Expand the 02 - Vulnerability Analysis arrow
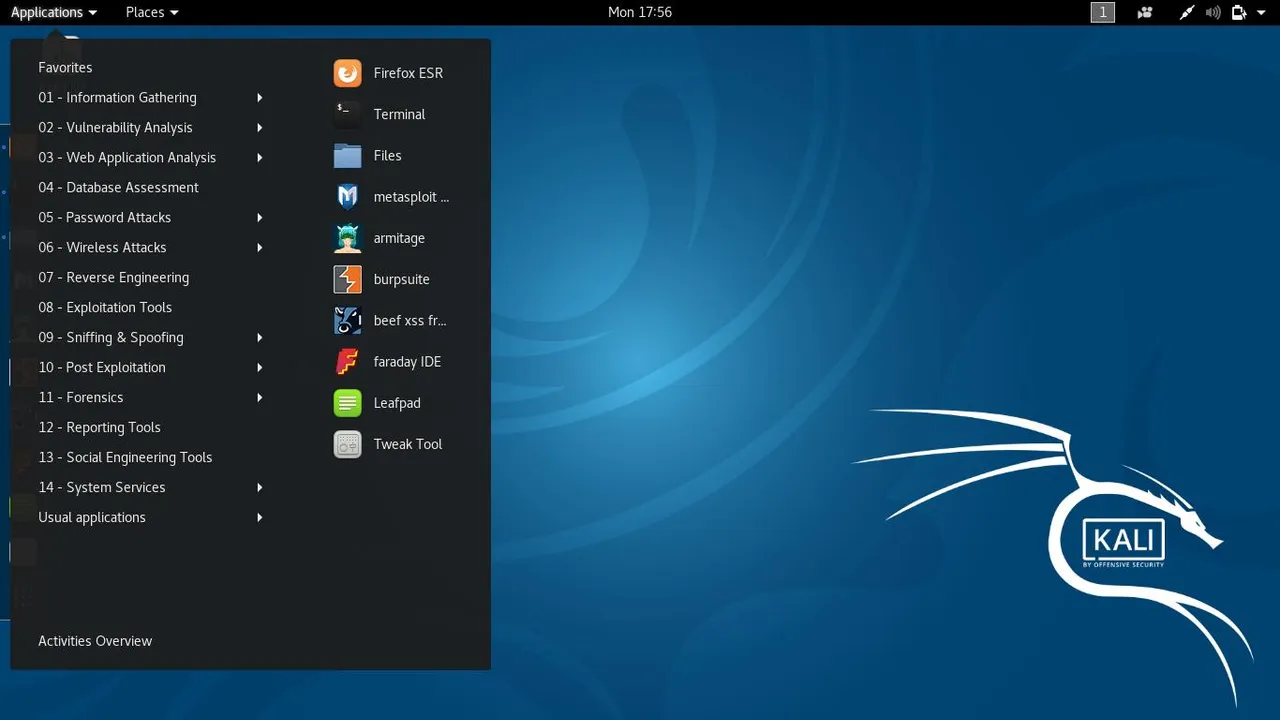Image resolution: width=1280 pixels, height=720 pixels. [259, 127]
